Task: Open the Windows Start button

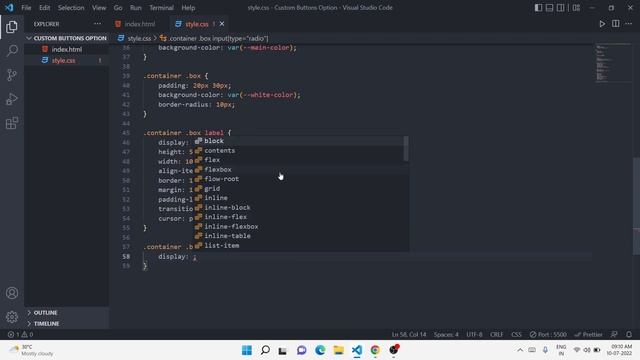Action: point(247,350)
